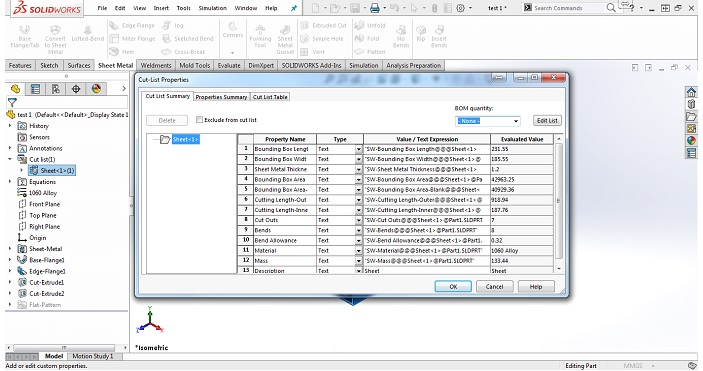Screen dimensions: 703x371
Task: Select Convert to Sheet Metal tool
Action: click(55, 39)
